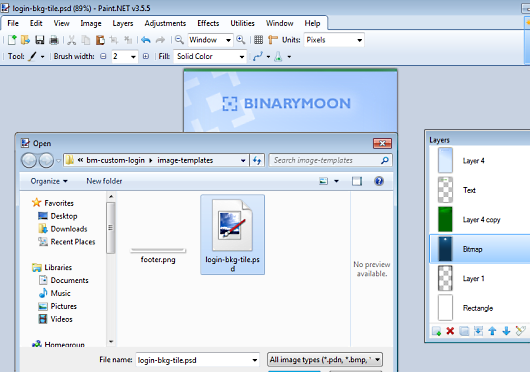This screenshot has width=530, height=372.
Task: Click the Undo arrow icon
Action: coord(146,40)
